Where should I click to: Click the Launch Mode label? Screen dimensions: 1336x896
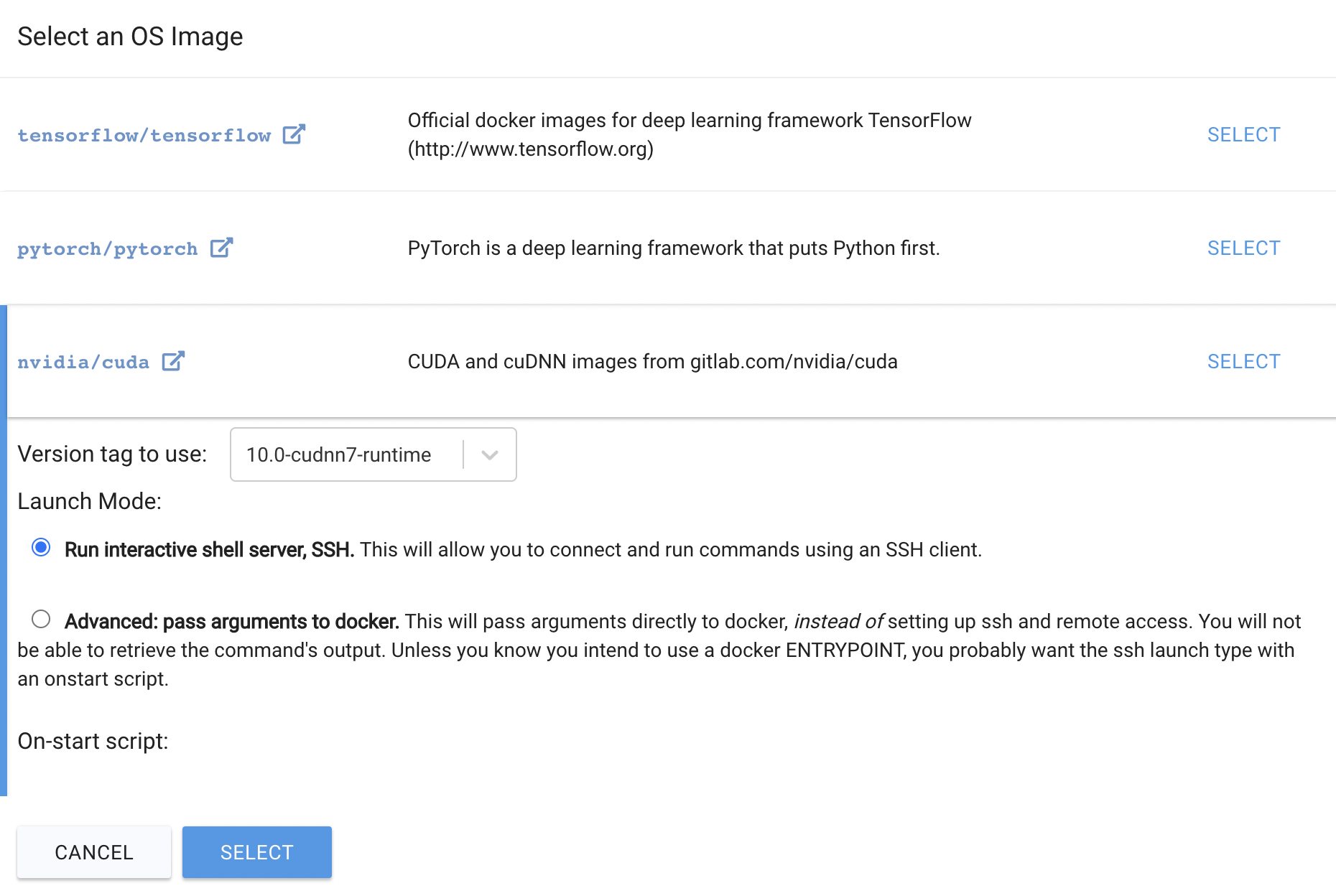(90, 501)
